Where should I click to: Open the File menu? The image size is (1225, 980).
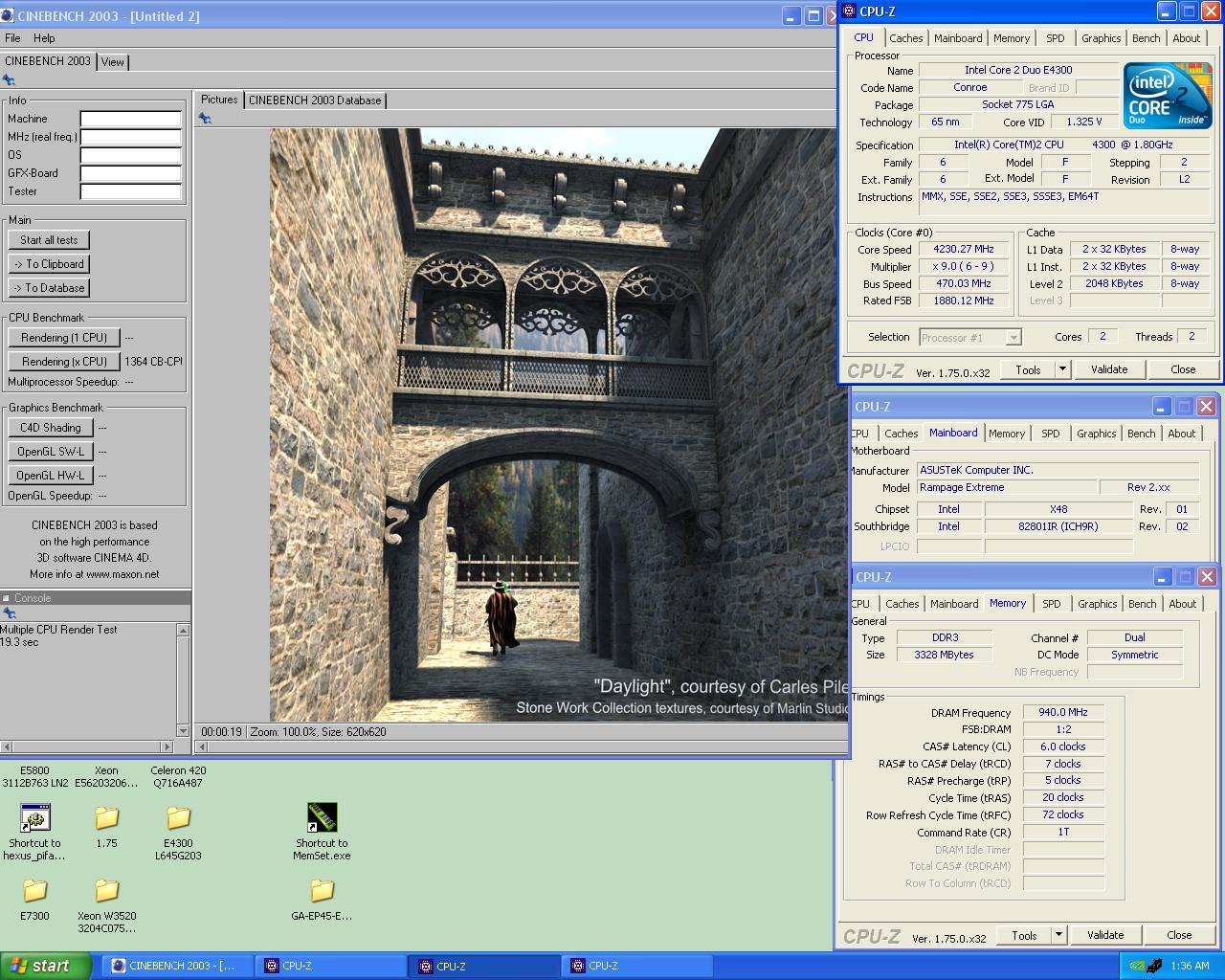12,38
